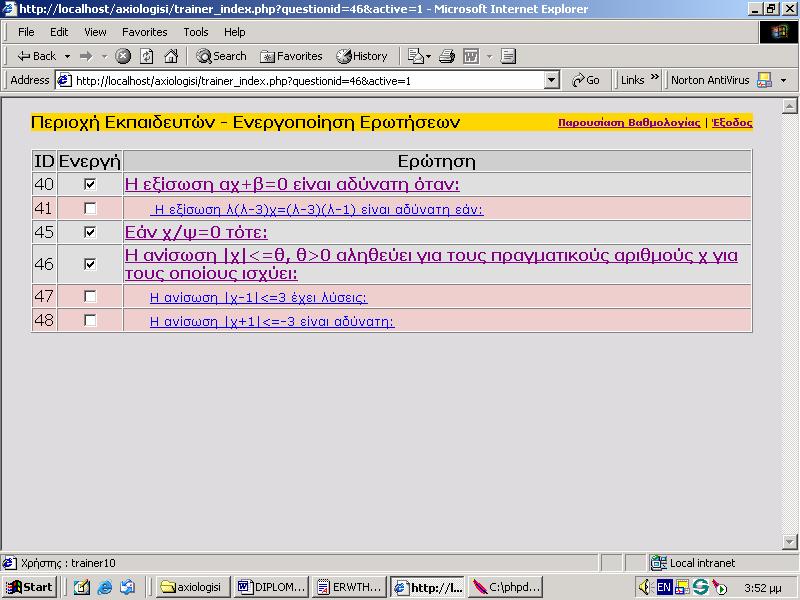Open the View menu
Image resolution: width=800 pixels, height=600 pixels.
click(x=95, y=32)
